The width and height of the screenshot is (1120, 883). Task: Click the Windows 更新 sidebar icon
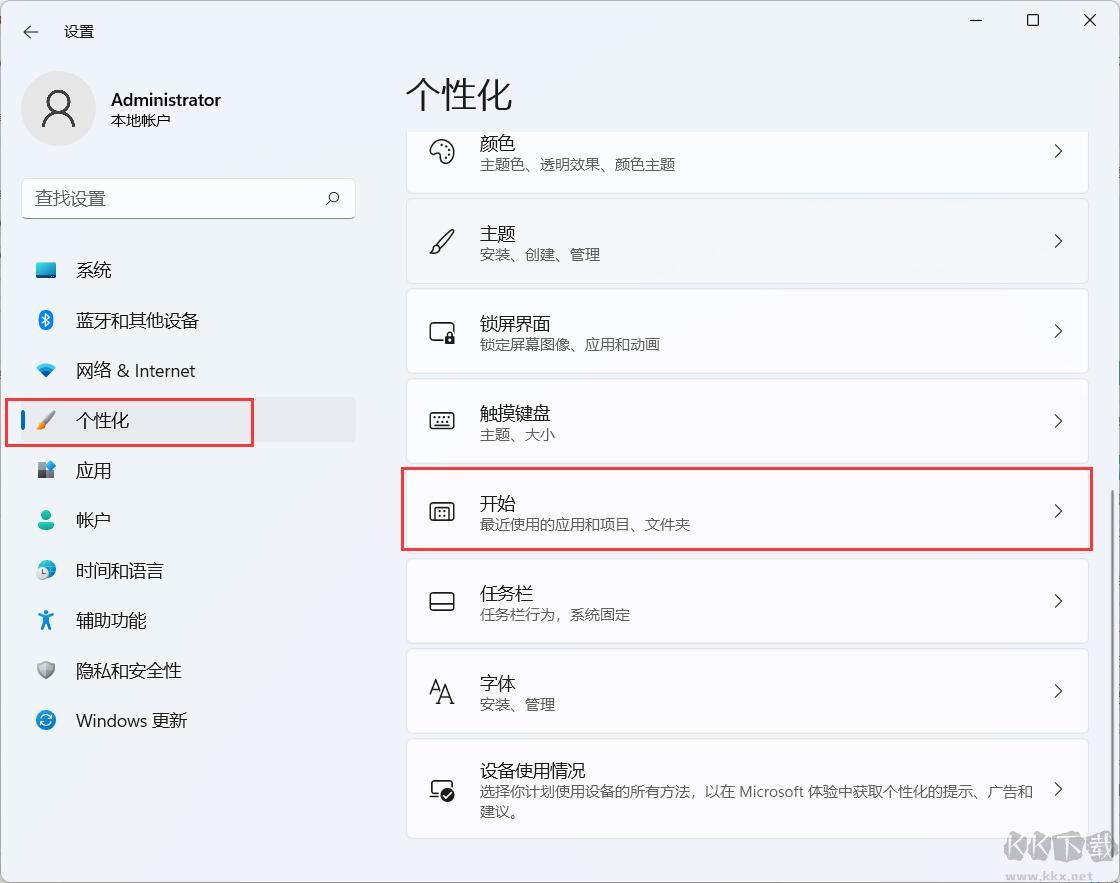46,720
